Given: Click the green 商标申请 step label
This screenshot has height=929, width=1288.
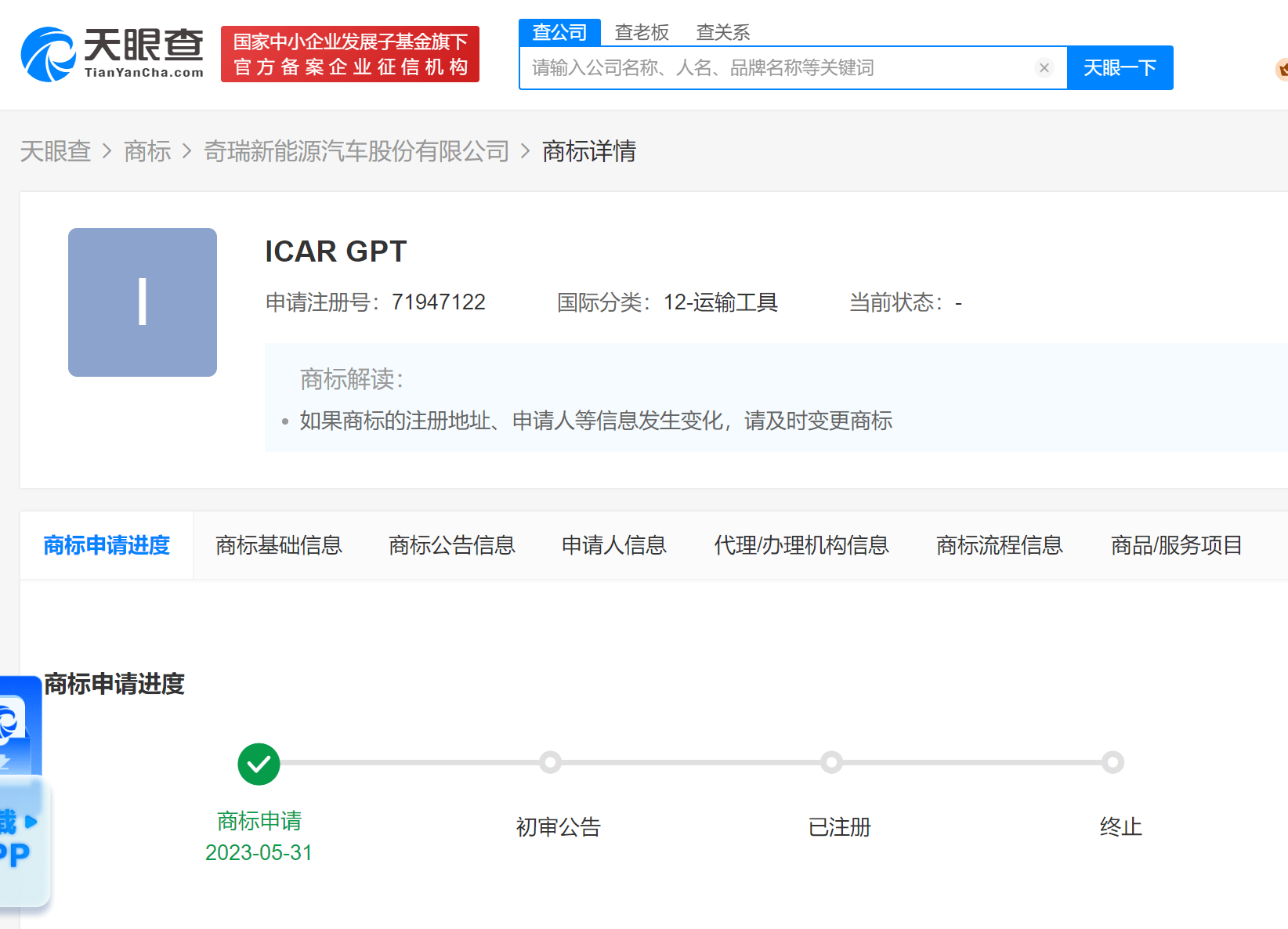Looking at the screenshot, I should [259, 821].
